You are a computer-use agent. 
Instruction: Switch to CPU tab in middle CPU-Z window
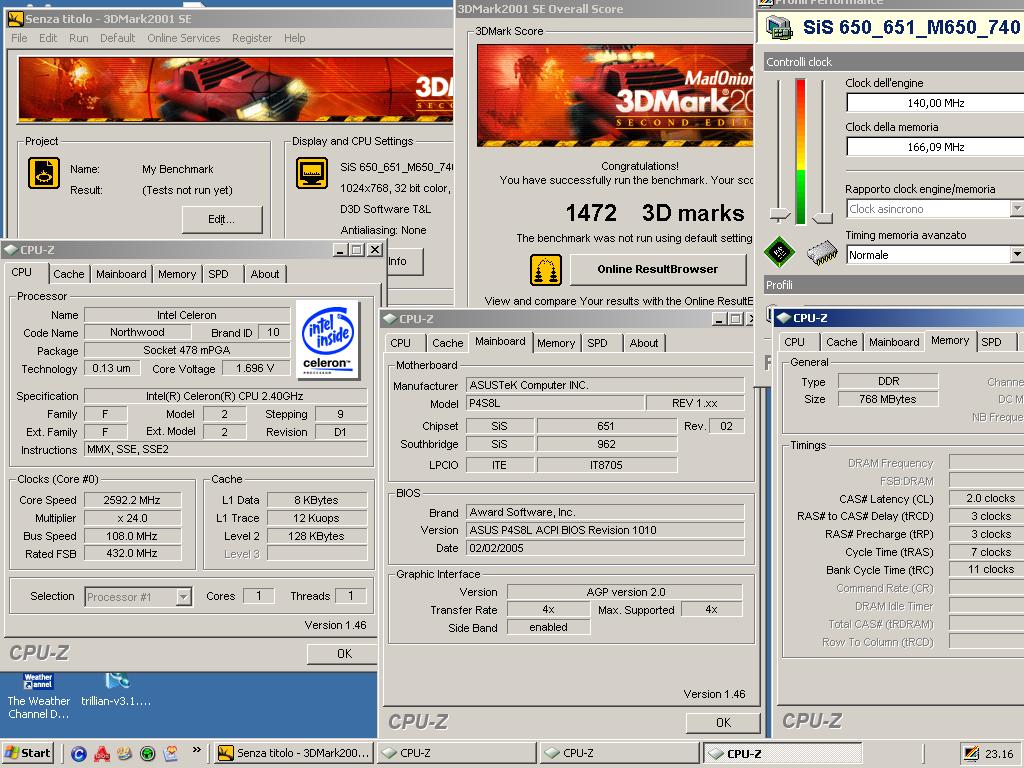400,343
